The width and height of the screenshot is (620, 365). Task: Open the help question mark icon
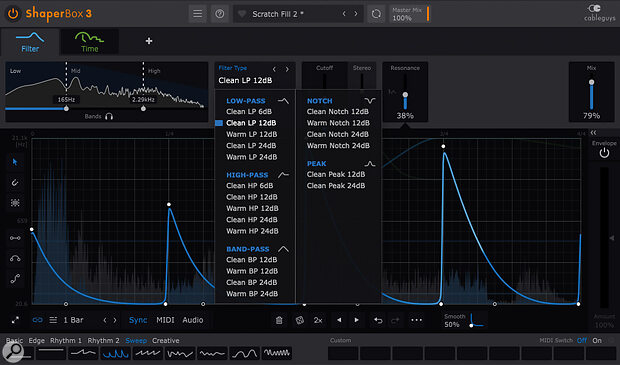[x=219, y=14]
